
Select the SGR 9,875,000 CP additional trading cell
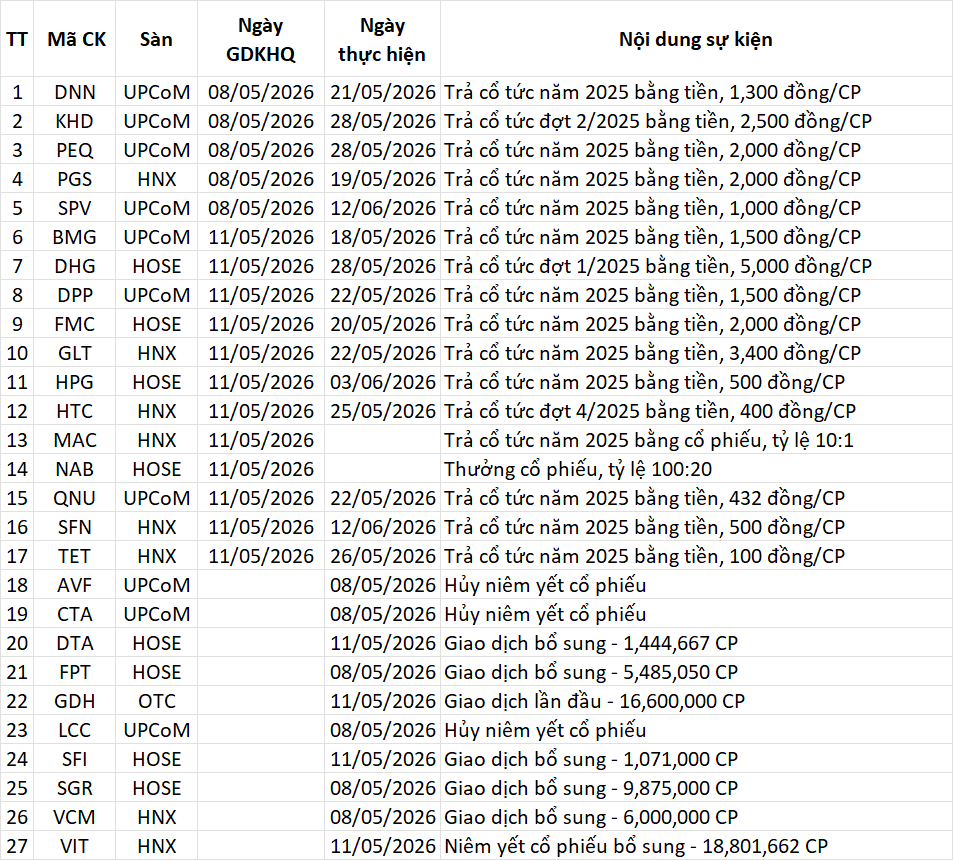(x=696, y=788)
